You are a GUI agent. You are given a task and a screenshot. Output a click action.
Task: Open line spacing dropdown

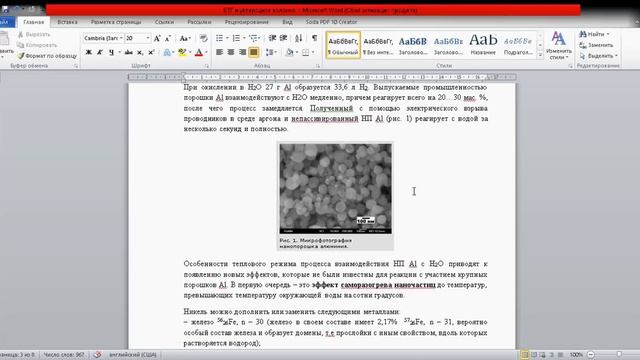click(271, 52)
